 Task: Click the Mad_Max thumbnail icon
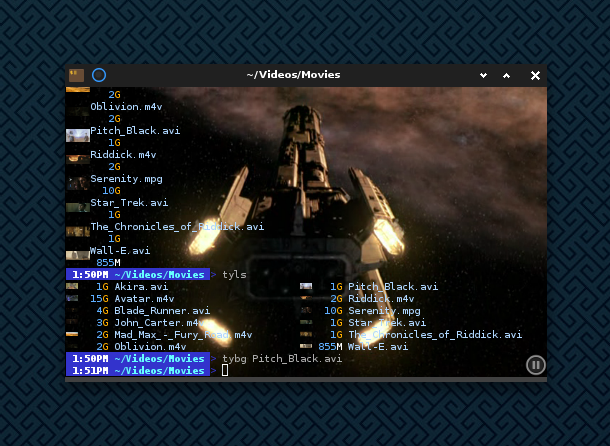tap(72, 334)
